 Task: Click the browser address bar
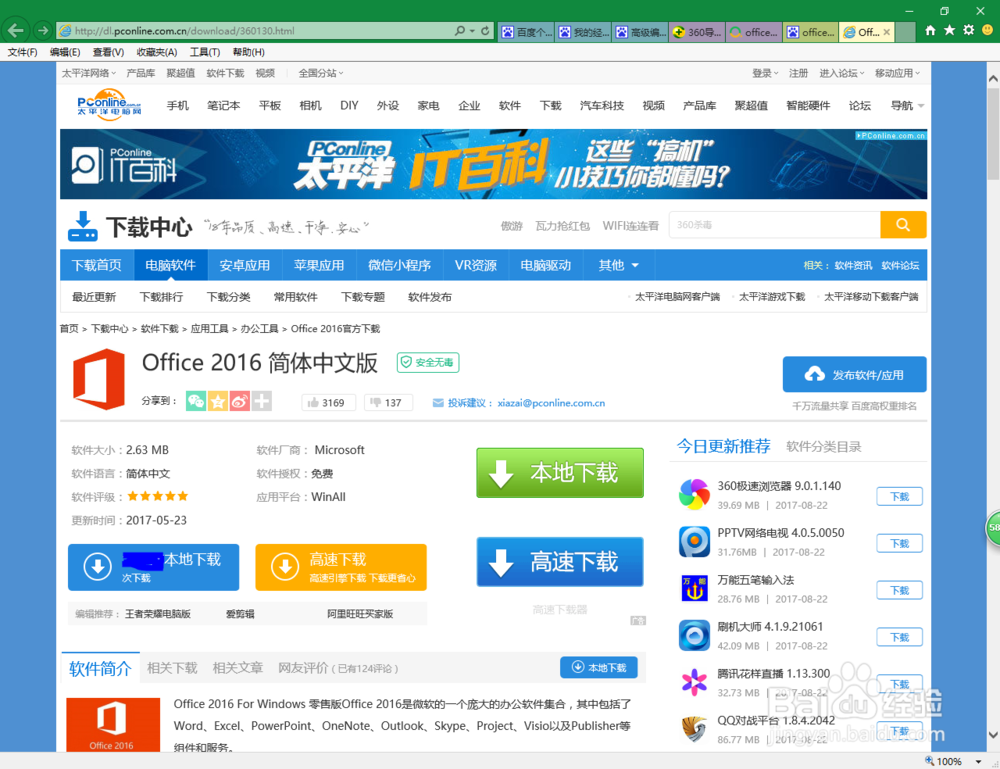click(x=255, y=31)
